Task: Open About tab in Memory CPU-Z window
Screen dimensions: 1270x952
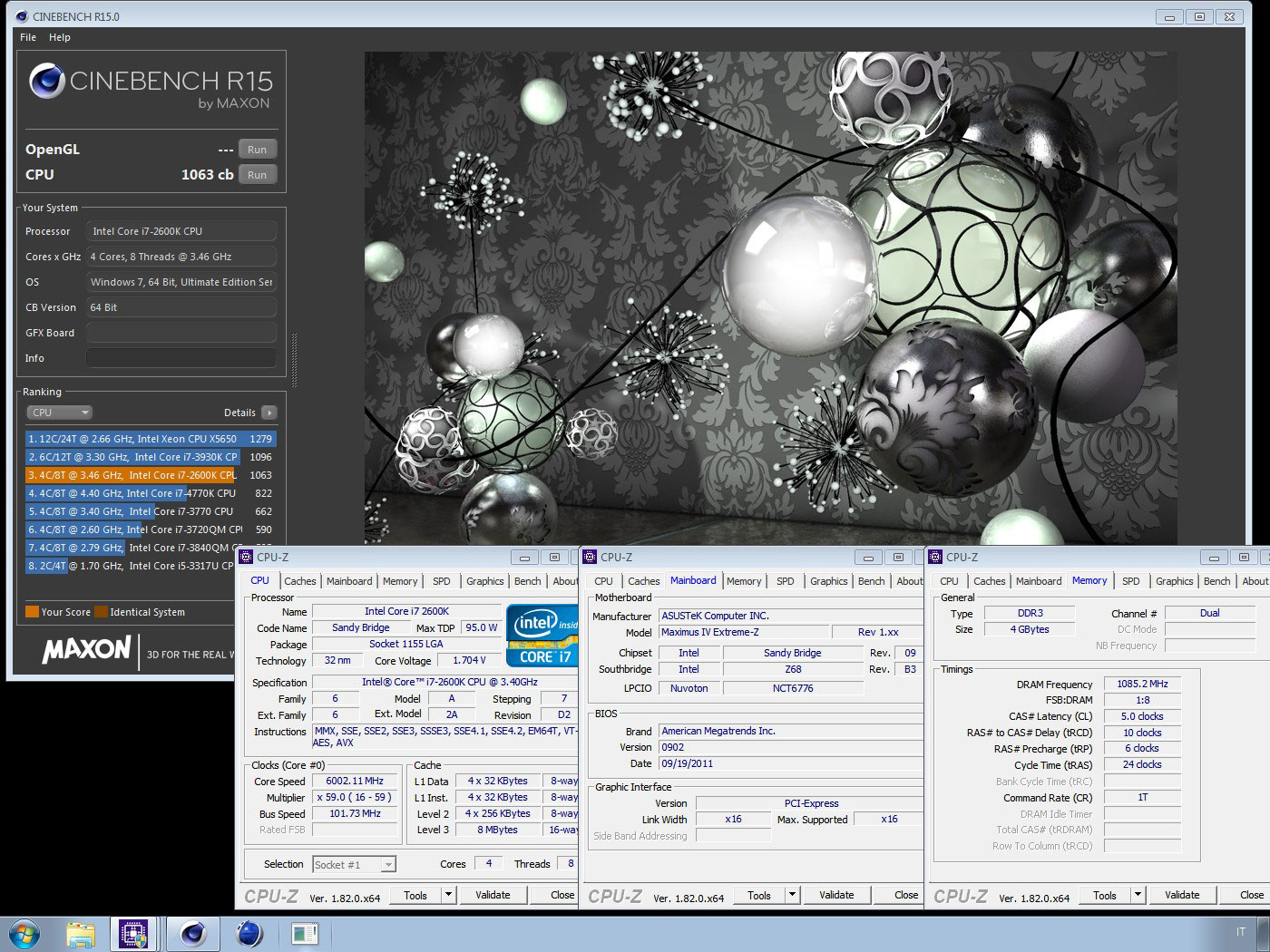Action: [x=1255, y=581]
